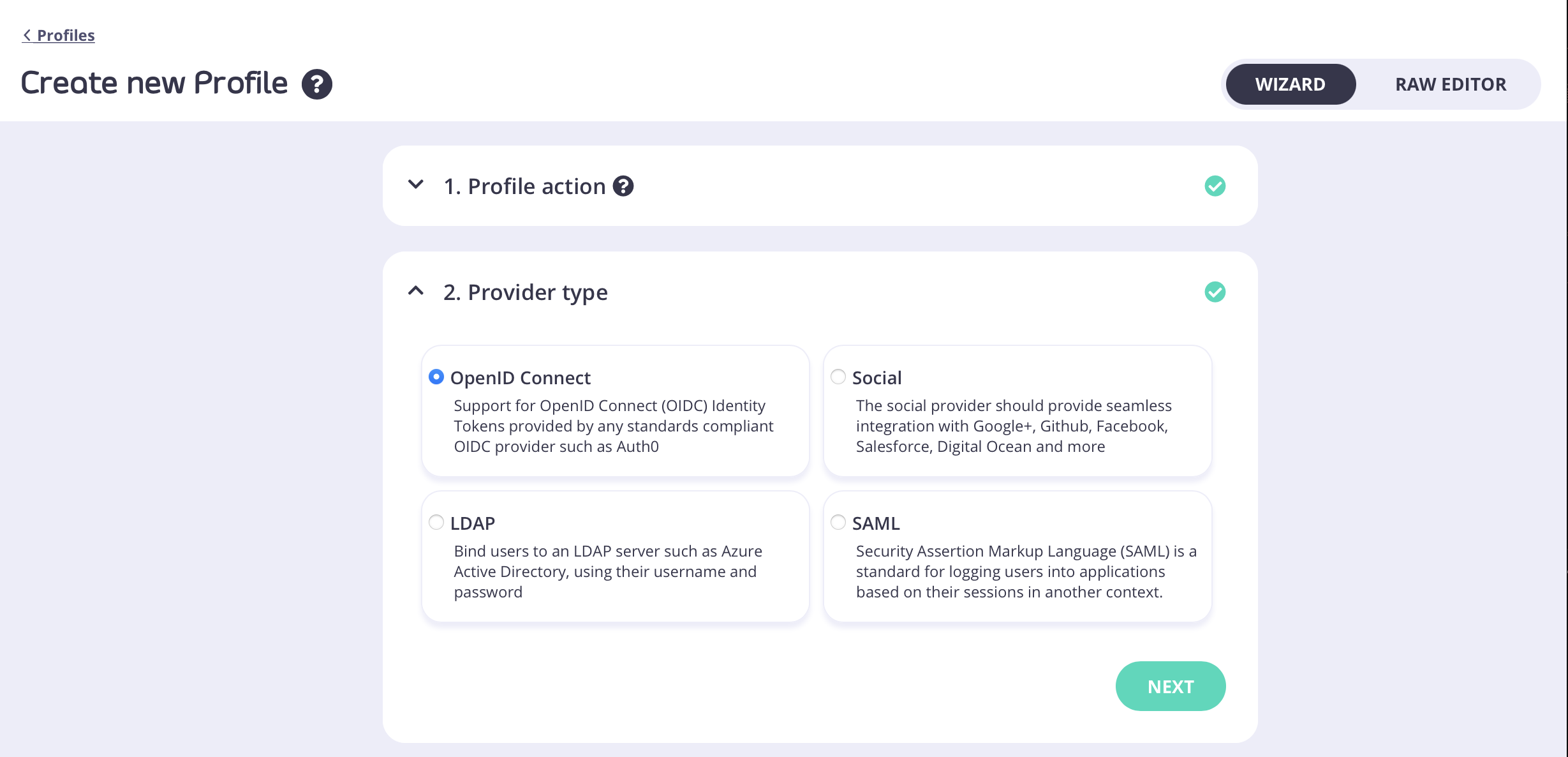Click the OpenID Connect option card

[614, 411]
